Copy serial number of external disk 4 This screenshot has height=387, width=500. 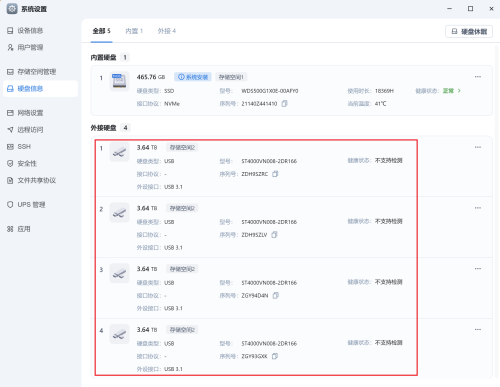275,356
